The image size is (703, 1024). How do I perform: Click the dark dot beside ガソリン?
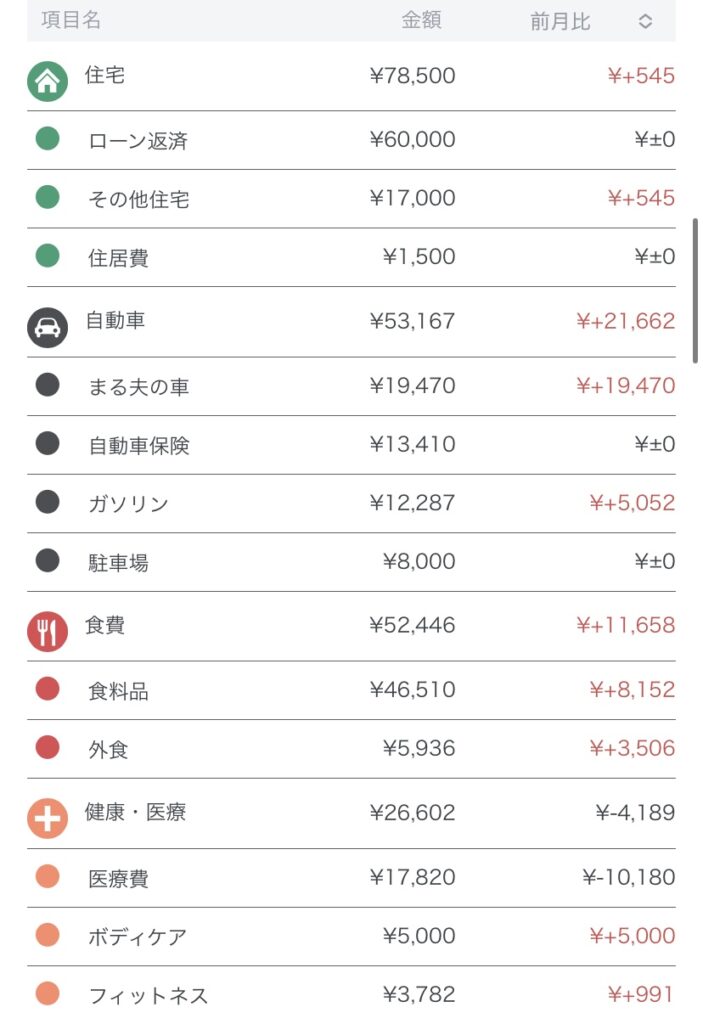click(x=47, y=502)
